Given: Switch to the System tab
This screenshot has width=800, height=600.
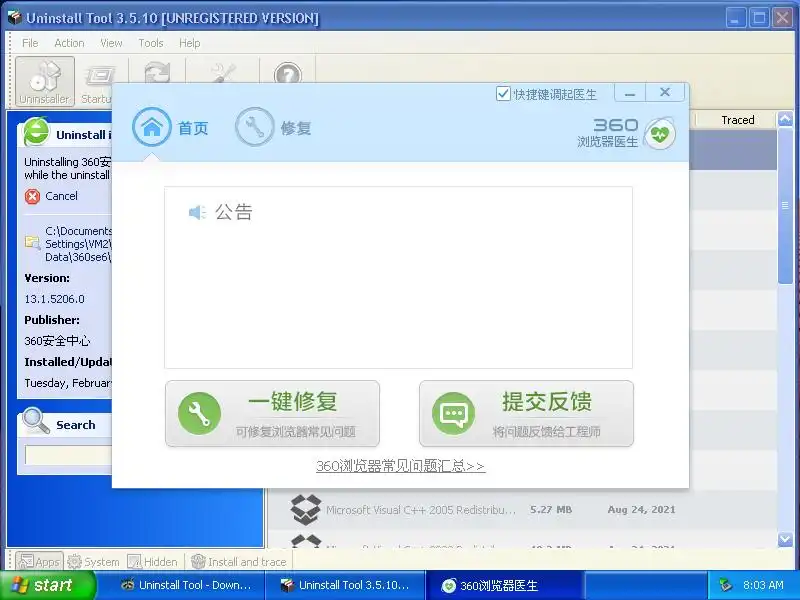Looking at the screenshot, I should coord(93,562).
